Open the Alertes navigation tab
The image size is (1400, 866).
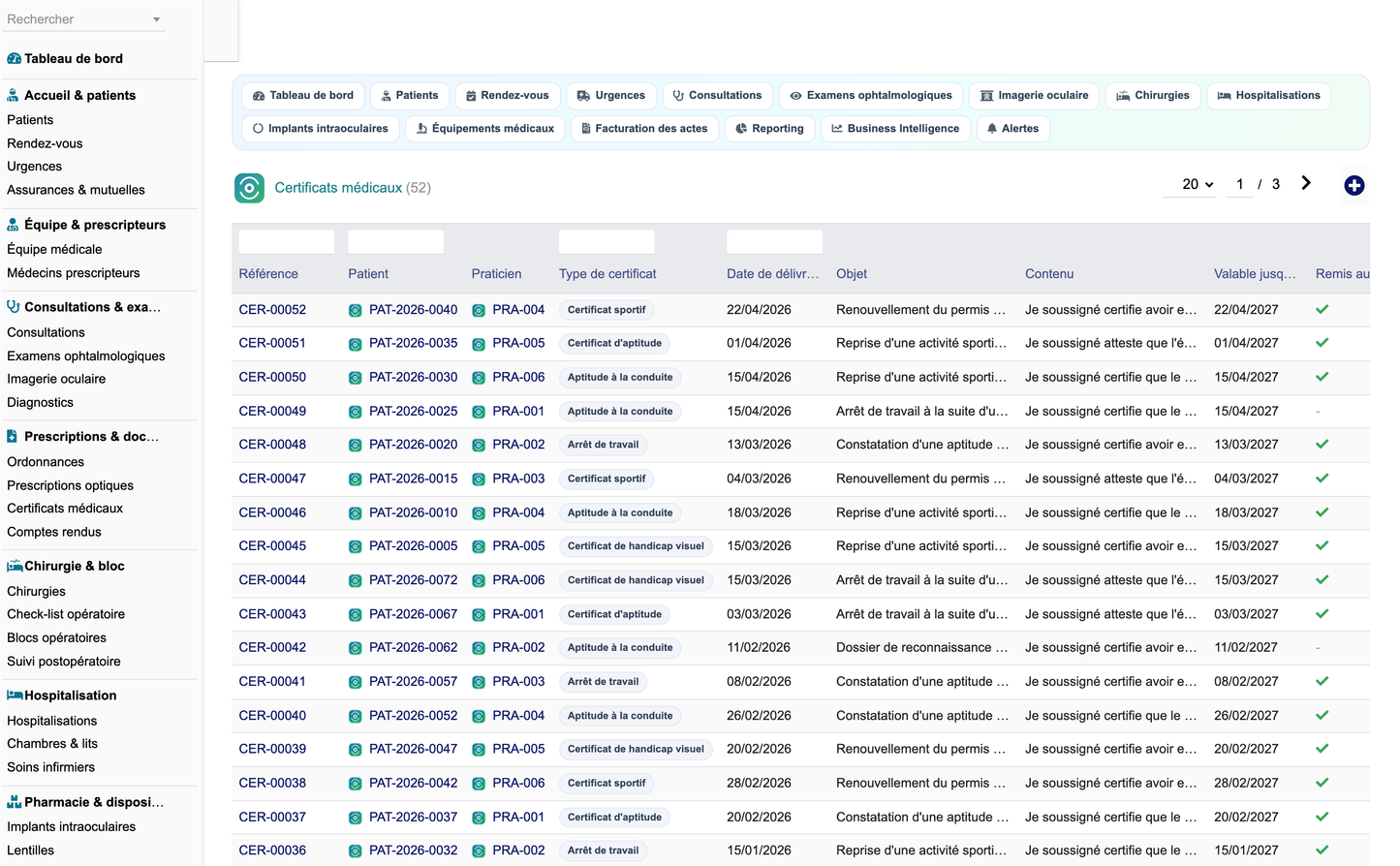pyautogui.click(x=1013, y=129)
